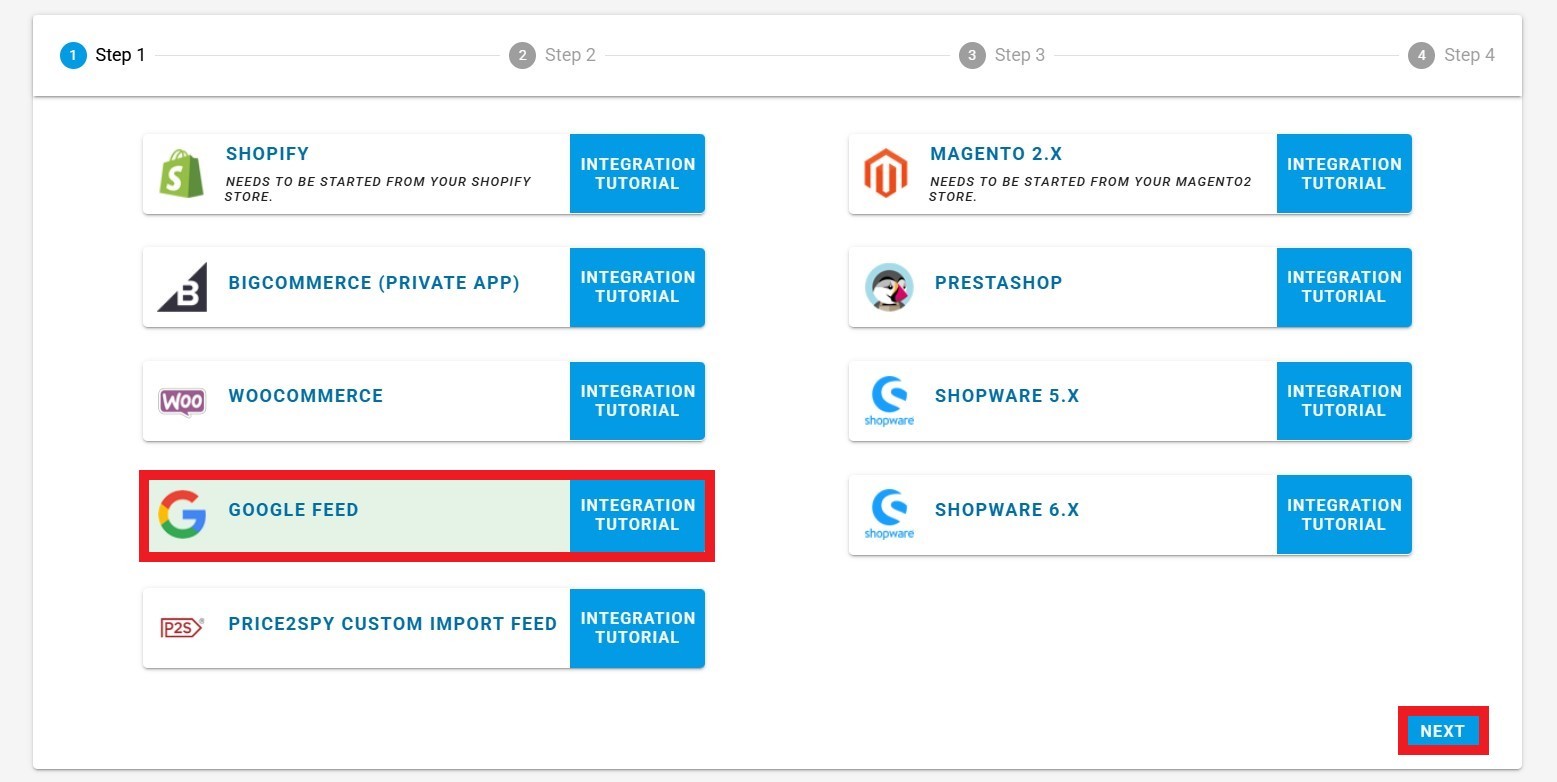Click the Shopify bag logo icon

pos(181,174)
